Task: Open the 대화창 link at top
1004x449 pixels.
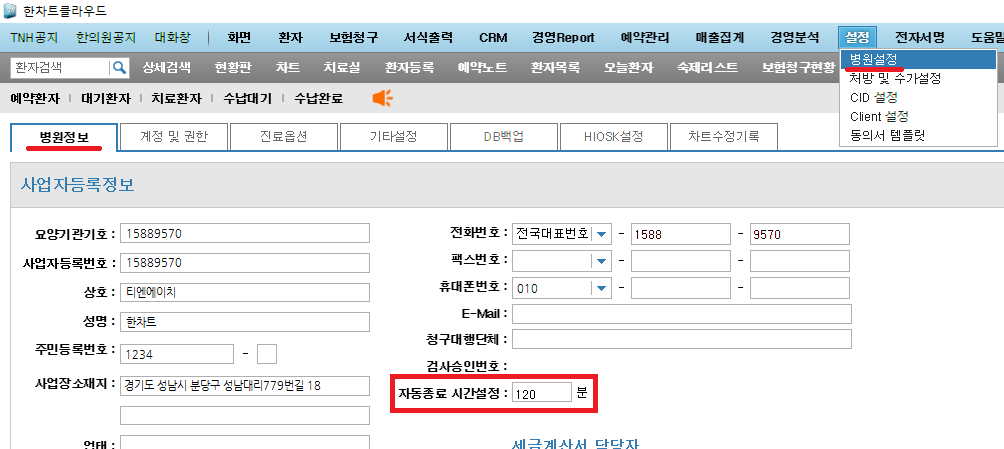Action: 174,38
